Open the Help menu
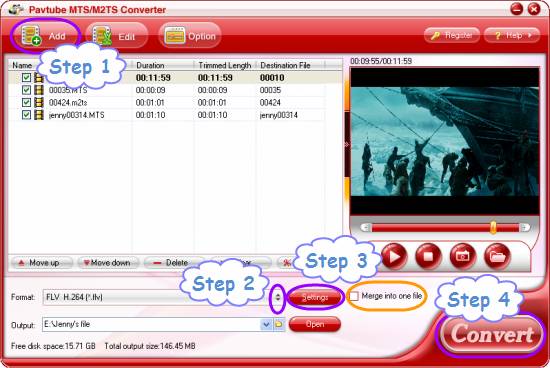The height and width of the screenshot is (368, 550). point(512,35)
